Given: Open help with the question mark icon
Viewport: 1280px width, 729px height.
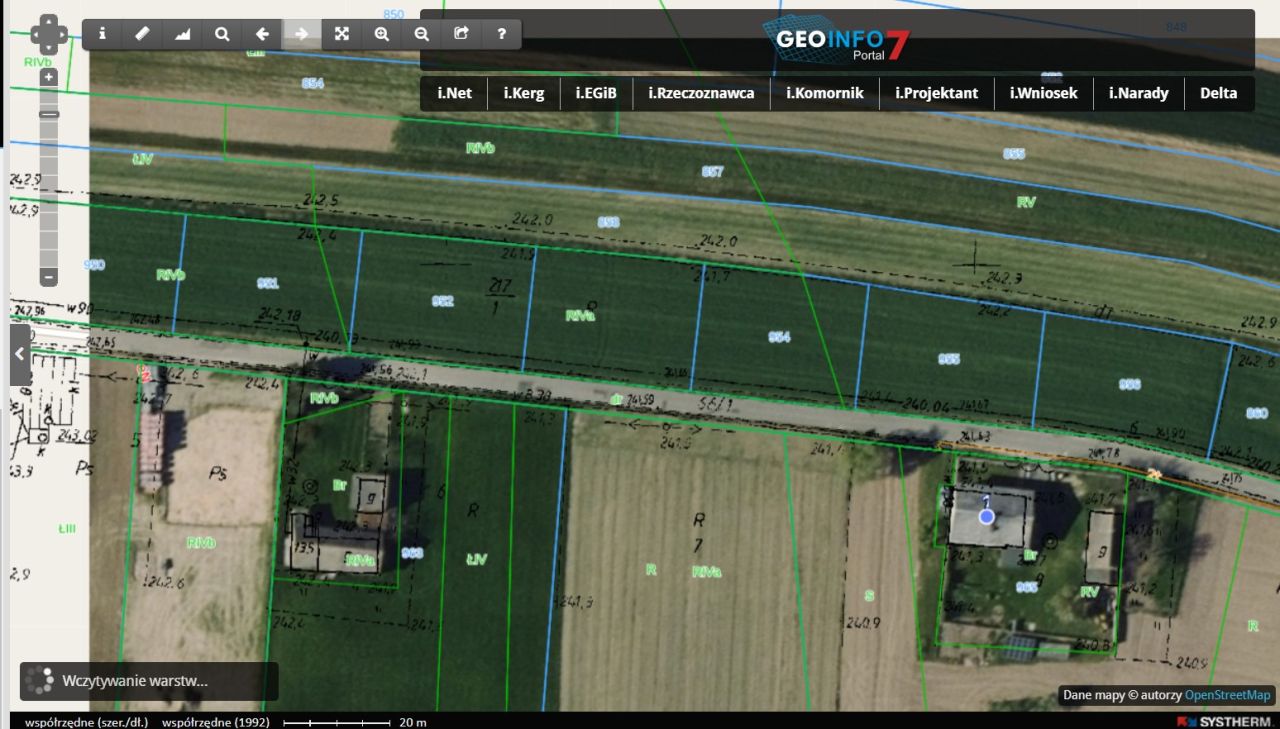Looking at the screenshot, I should [502, 34].
